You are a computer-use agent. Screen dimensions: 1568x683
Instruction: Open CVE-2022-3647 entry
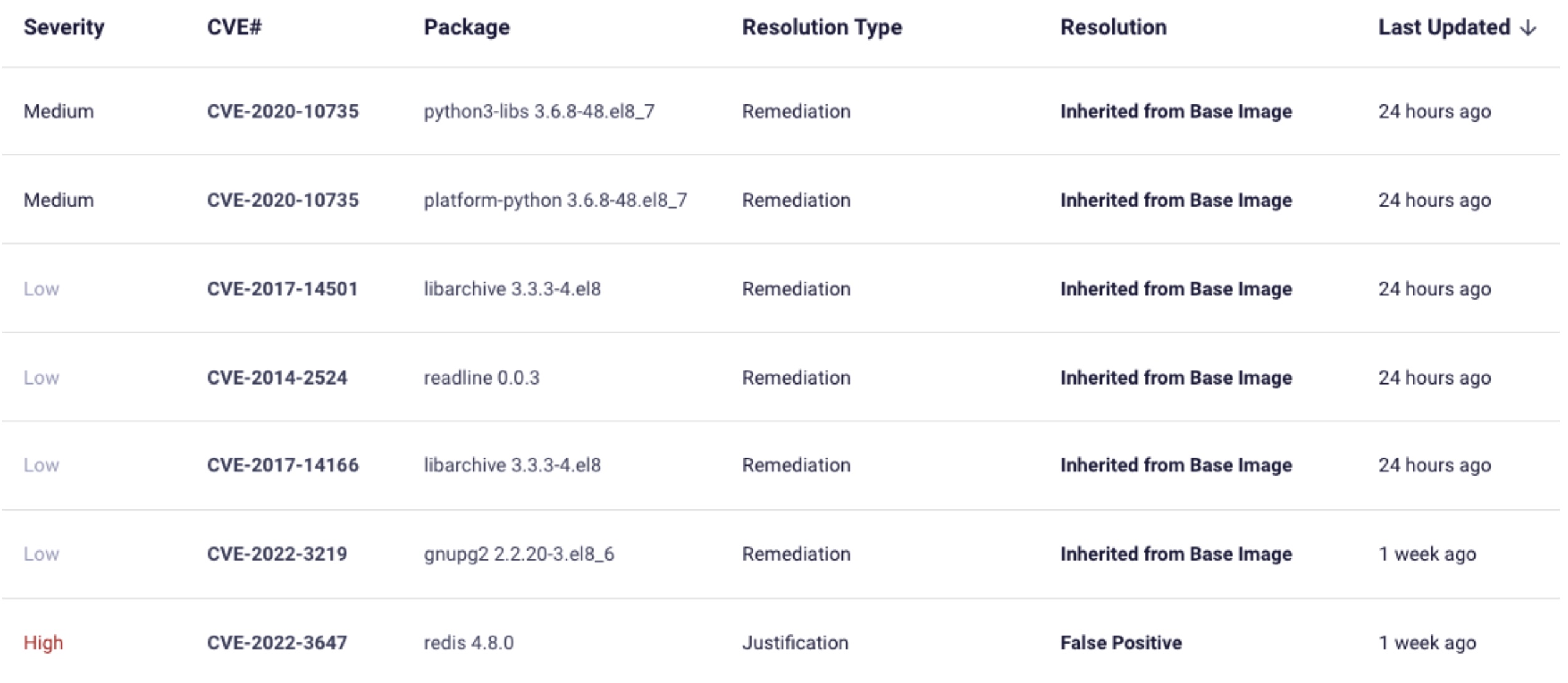277,642
